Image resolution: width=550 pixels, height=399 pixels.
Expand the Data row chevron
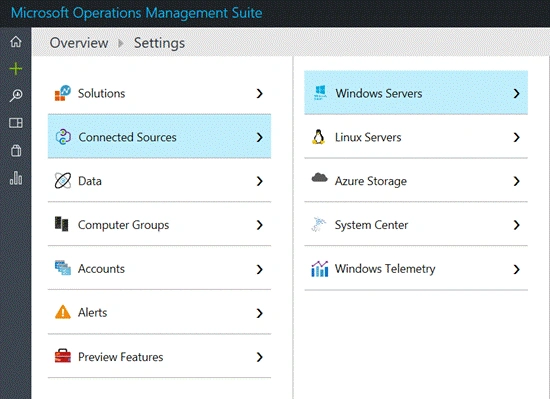click(260, 181)
